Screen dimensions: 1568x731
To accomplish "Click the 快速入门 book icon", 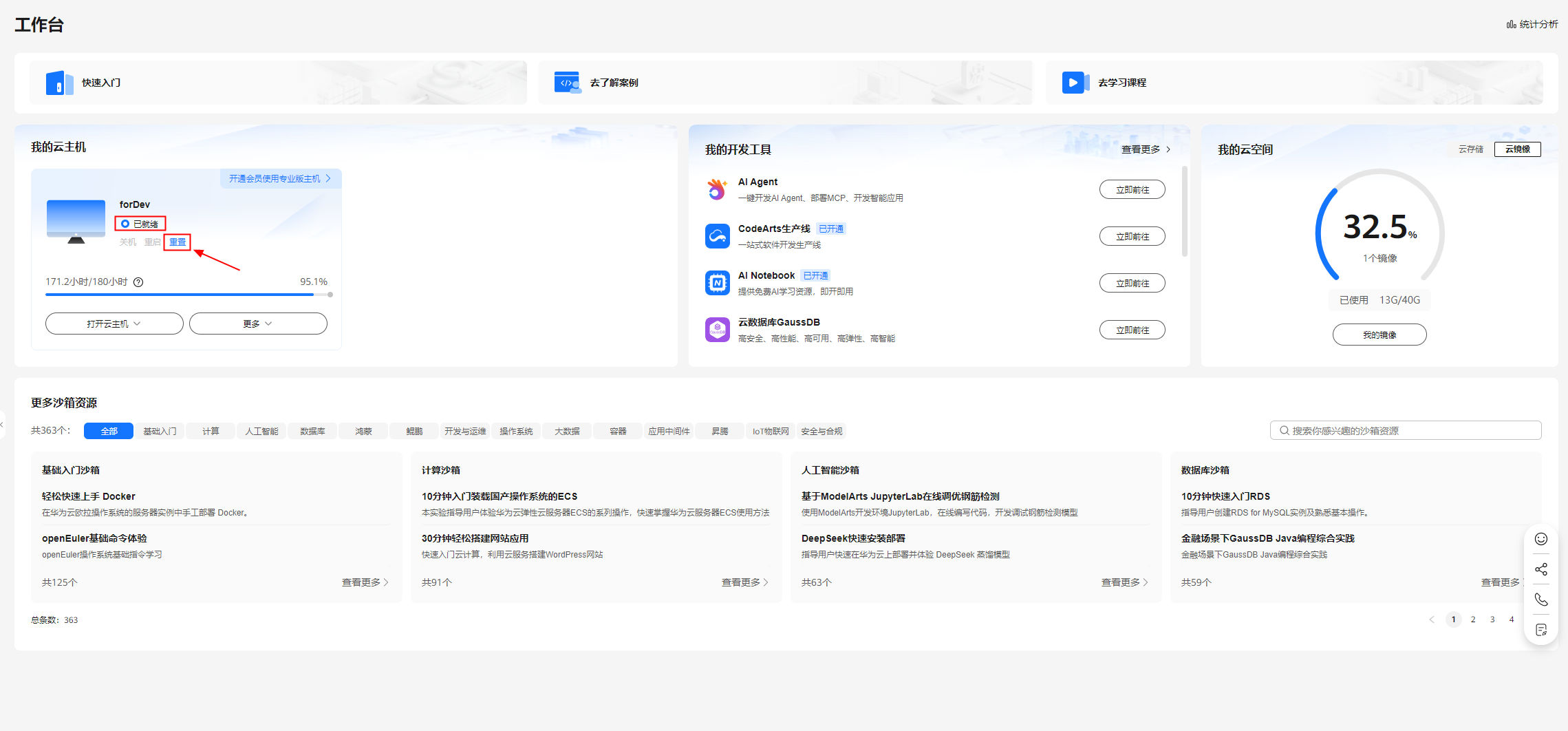I will pyautogui.click(x=59, y=83).
